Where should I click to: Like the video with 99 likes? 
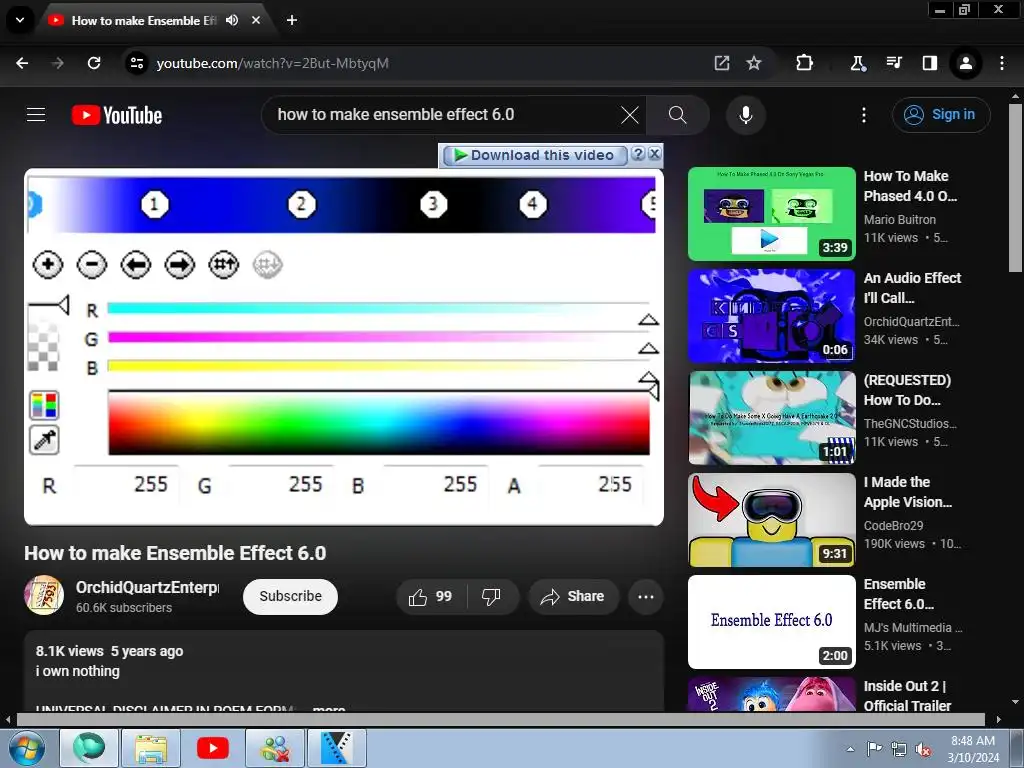(431, 596)
